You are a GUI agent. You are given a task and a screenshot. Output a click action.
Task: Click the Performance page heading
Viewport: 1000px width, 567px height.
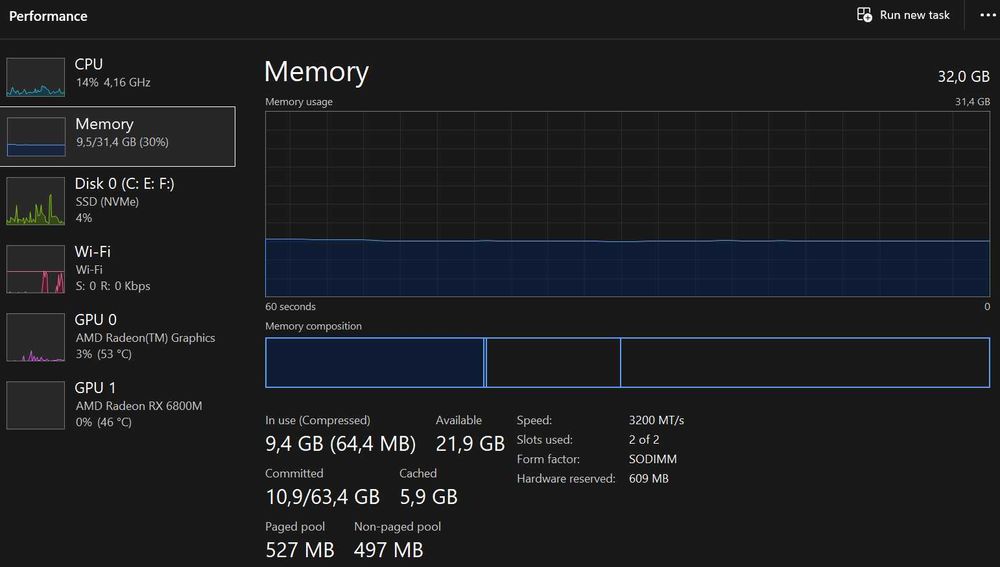click(x=48, y=16)
